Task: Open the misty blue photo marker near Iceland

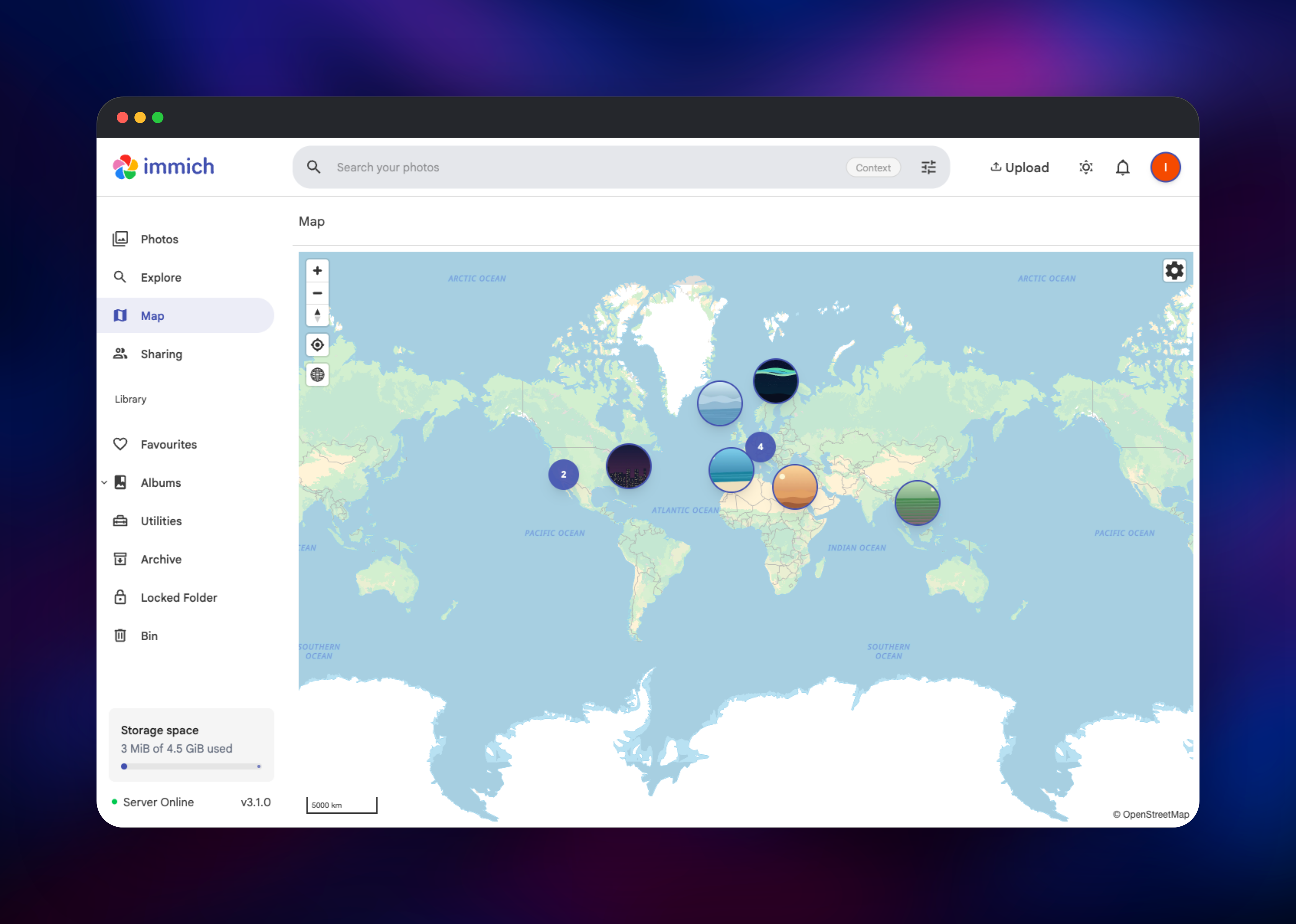Action: coord(720,403)
